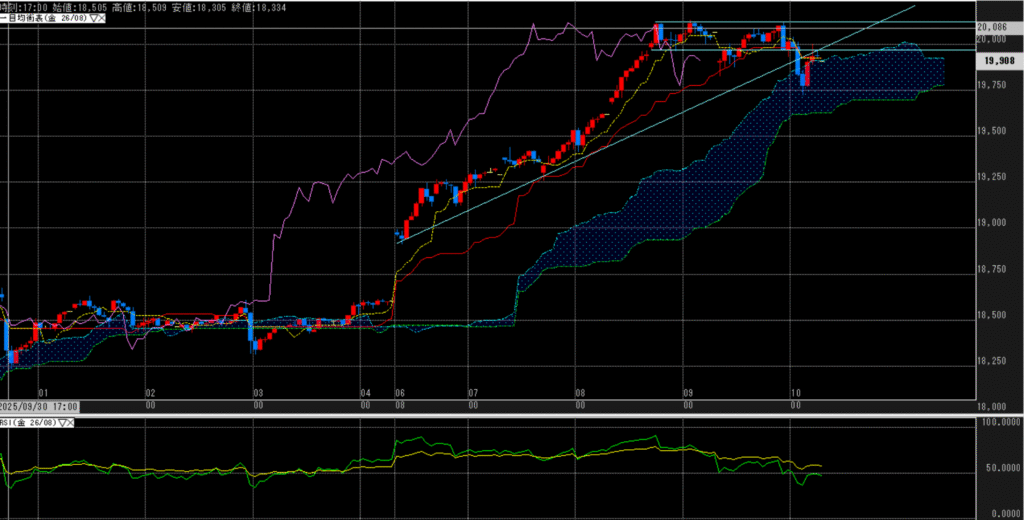
Task: Open the RSI indicator dropdown triangle
Action: (62, 424)
